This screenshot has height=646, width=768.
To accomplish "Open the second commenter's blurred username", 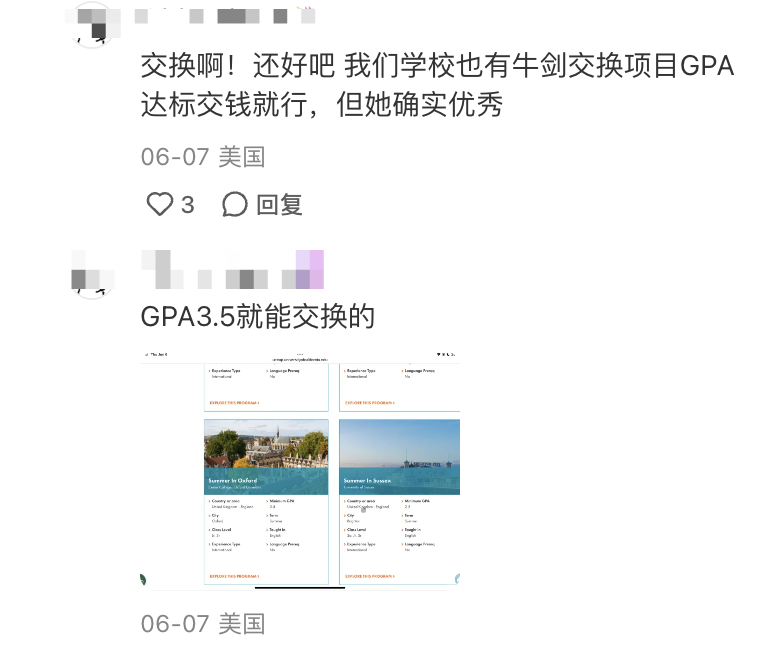I will 233,269.
